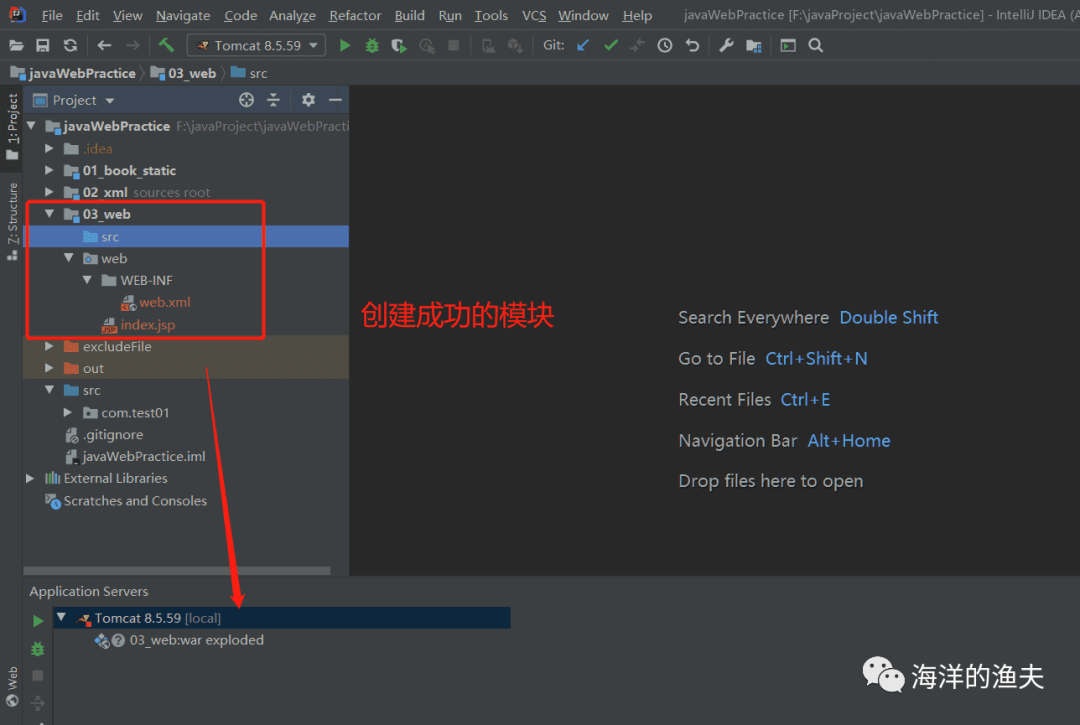Viewport: 1080px width, 725px height.
Task: Click 03_web breadcrumb
Action: click(x=183, y=73)
